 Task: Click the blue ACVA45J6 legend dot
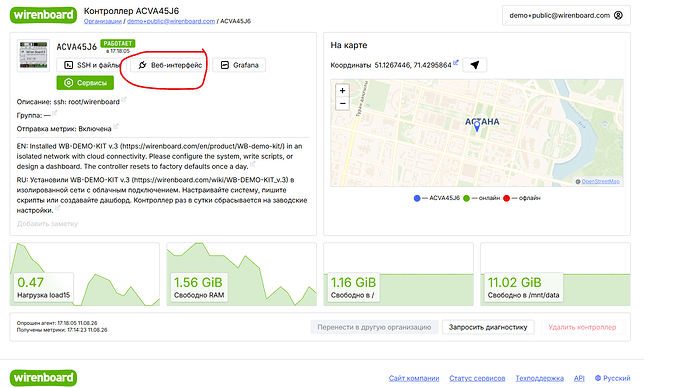pyautogui.click(x=417, y=198)
